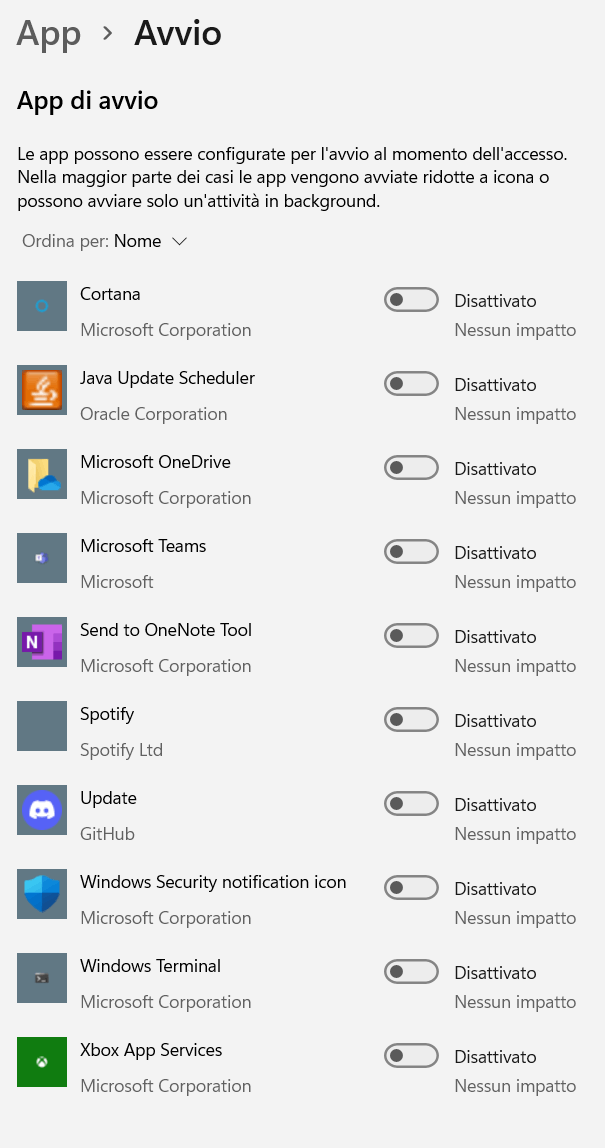
Task: Select the Spotify name text
Action: click(107, 714)
